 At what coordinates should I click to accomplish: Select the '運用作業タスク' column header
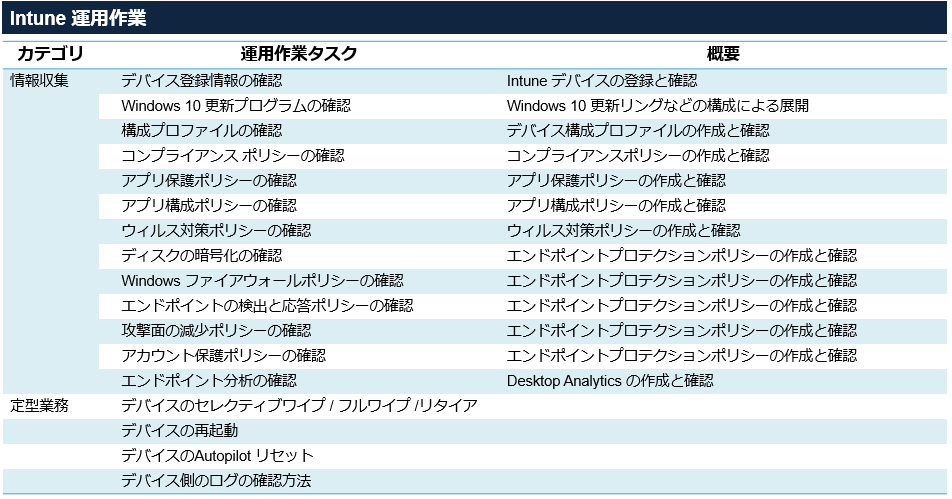point(299,54)
